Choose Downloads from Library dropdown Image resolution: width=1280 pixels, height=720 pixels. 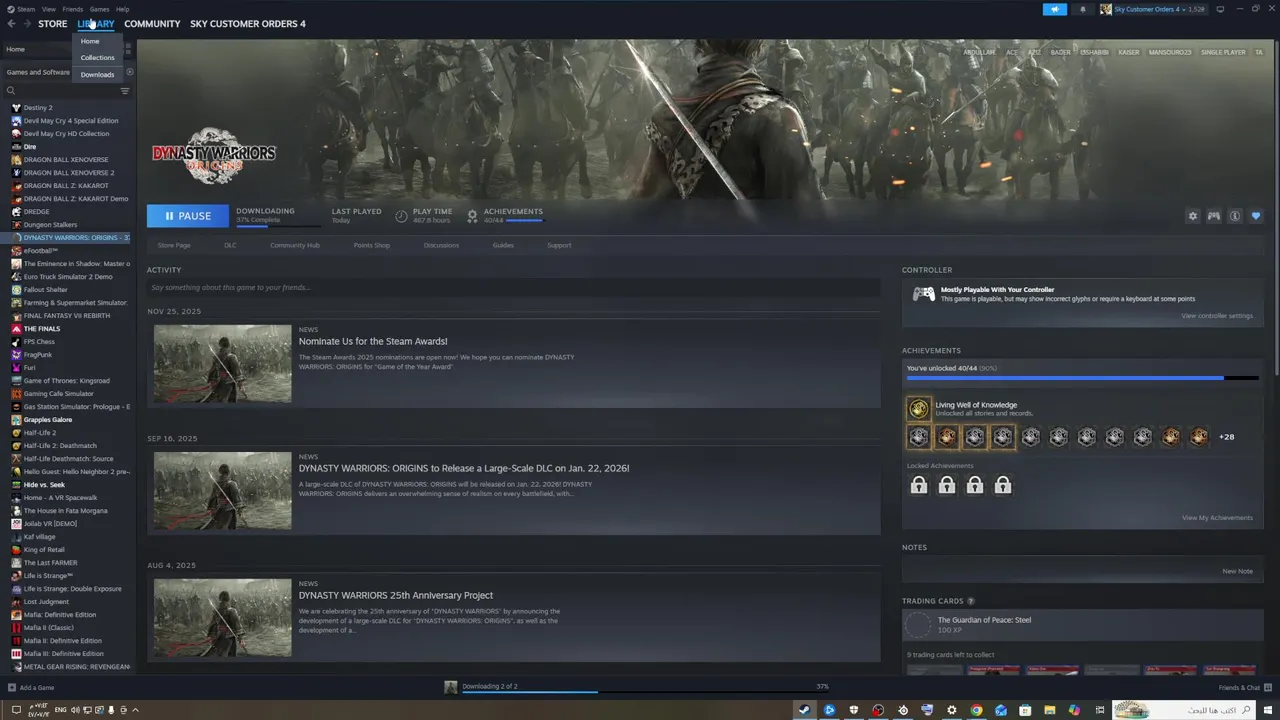98,74
